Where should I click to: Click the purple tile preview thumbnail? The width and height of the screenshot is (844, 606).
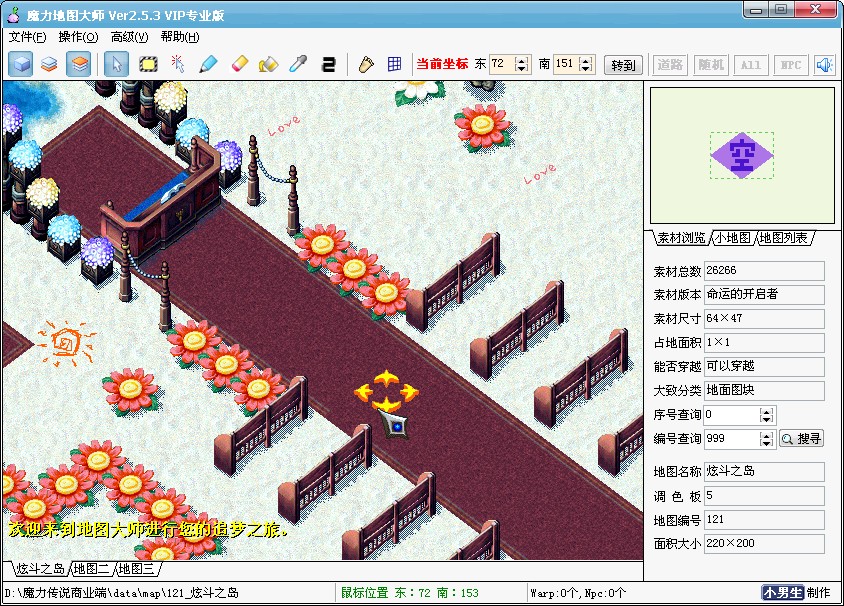pos(741,155)
